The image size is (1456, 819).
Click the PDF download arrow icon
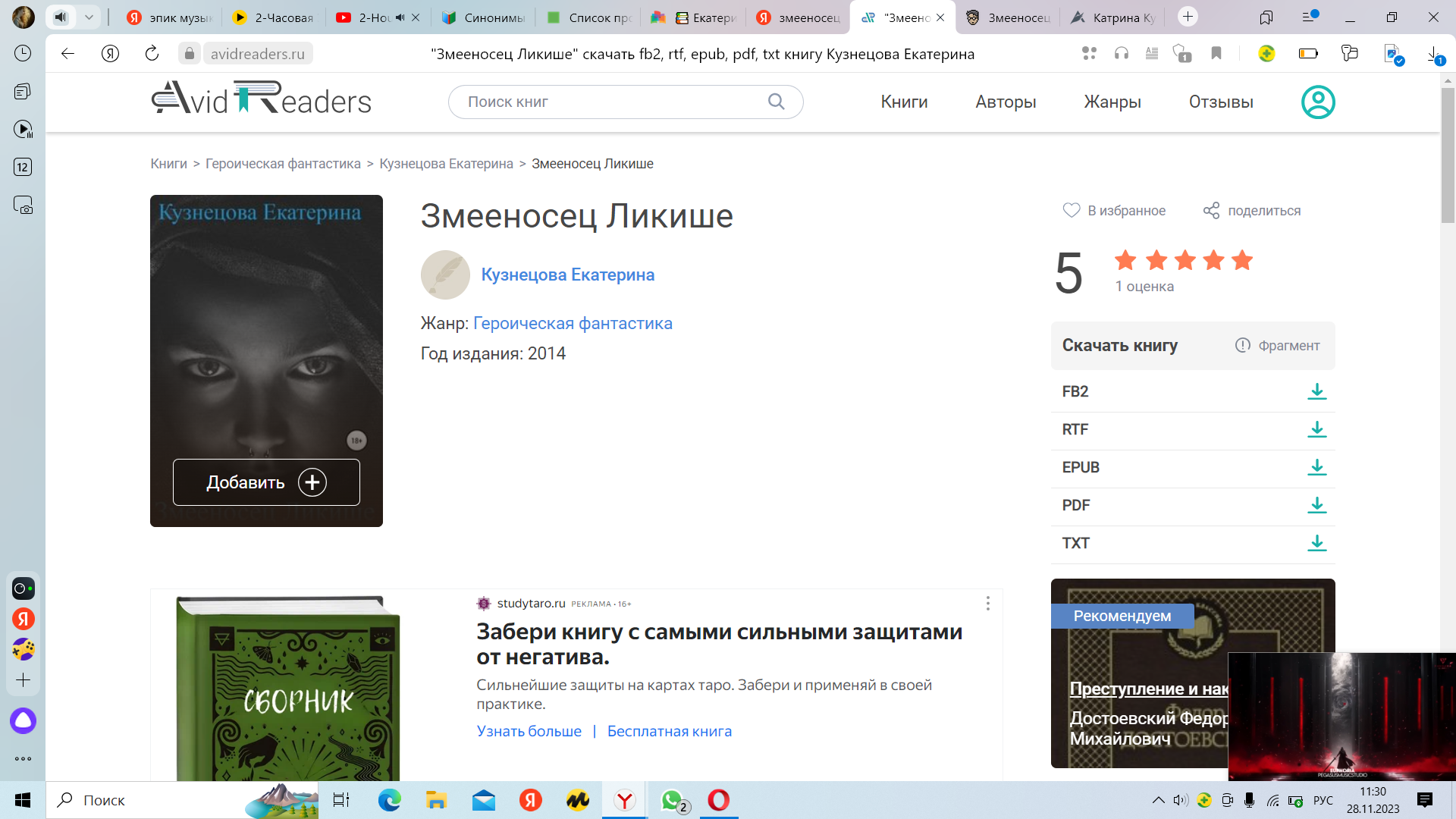(x=1316, y=505)
